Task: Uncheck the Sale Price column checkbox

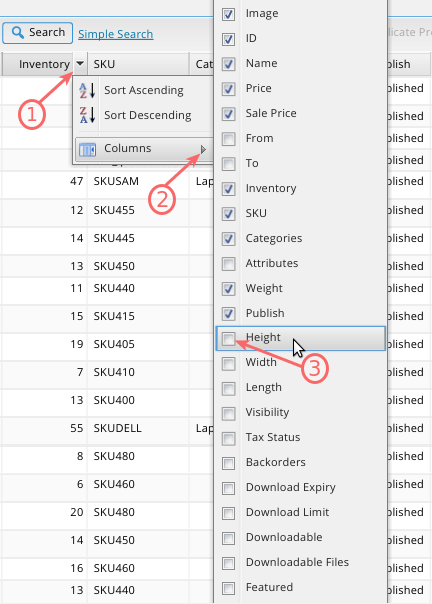Action: pyautogui.click(x=229, y=114)
